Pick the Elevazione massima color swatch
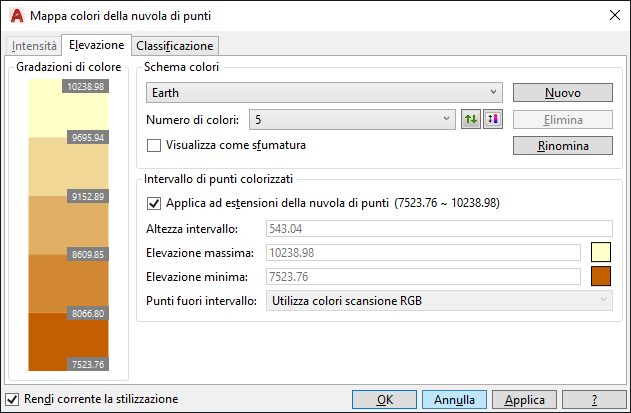The width and height of the screenshot is (631, 413). pyautogui.click(x=601, y=252)
